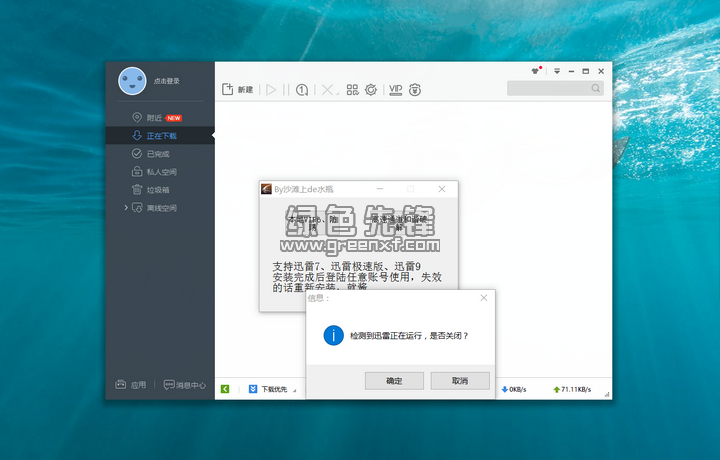
Task: Open 消息中心 at the sidebar bottom
Action: click(x=185, y=385)
